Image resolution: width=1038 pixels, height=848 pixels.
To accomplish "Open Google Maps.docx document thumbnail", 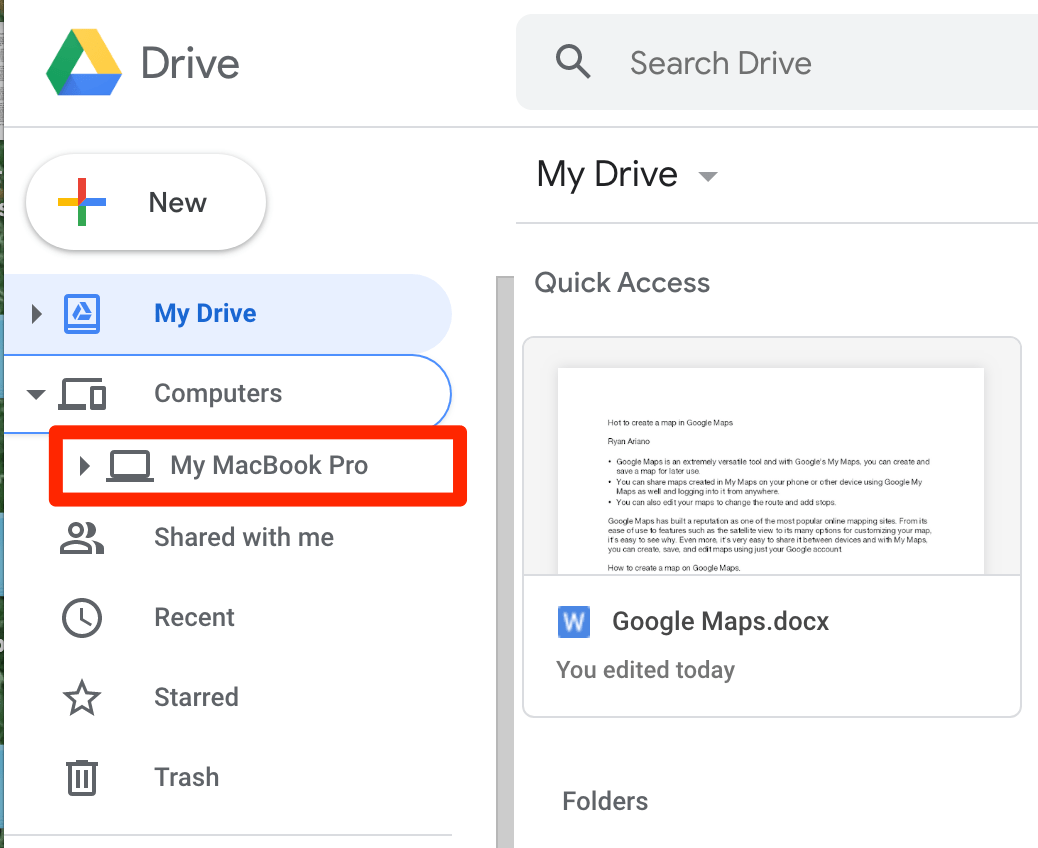I will [x=771, y=471].
